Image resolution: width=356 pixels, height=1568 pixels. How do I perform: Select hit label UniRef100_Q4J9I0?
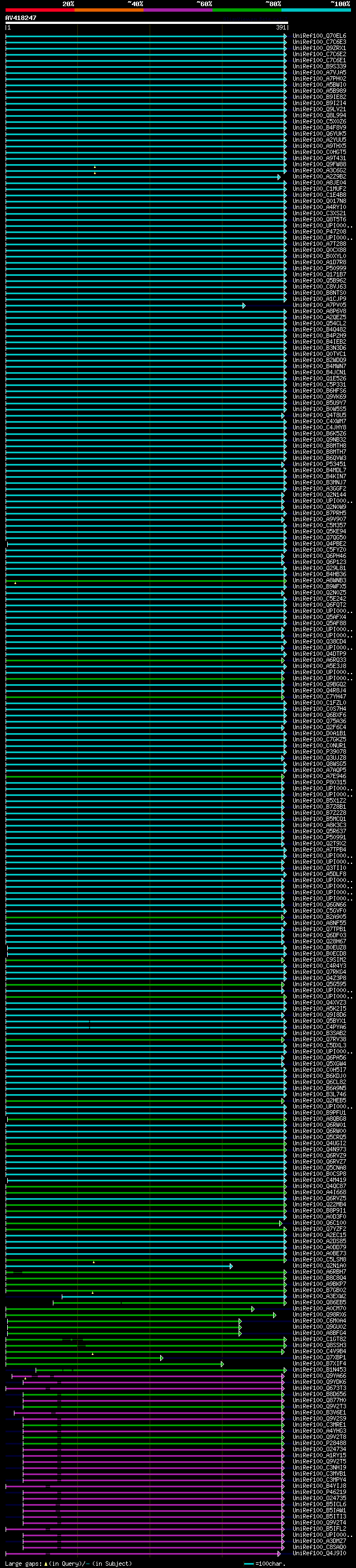tap(319, 1554)
